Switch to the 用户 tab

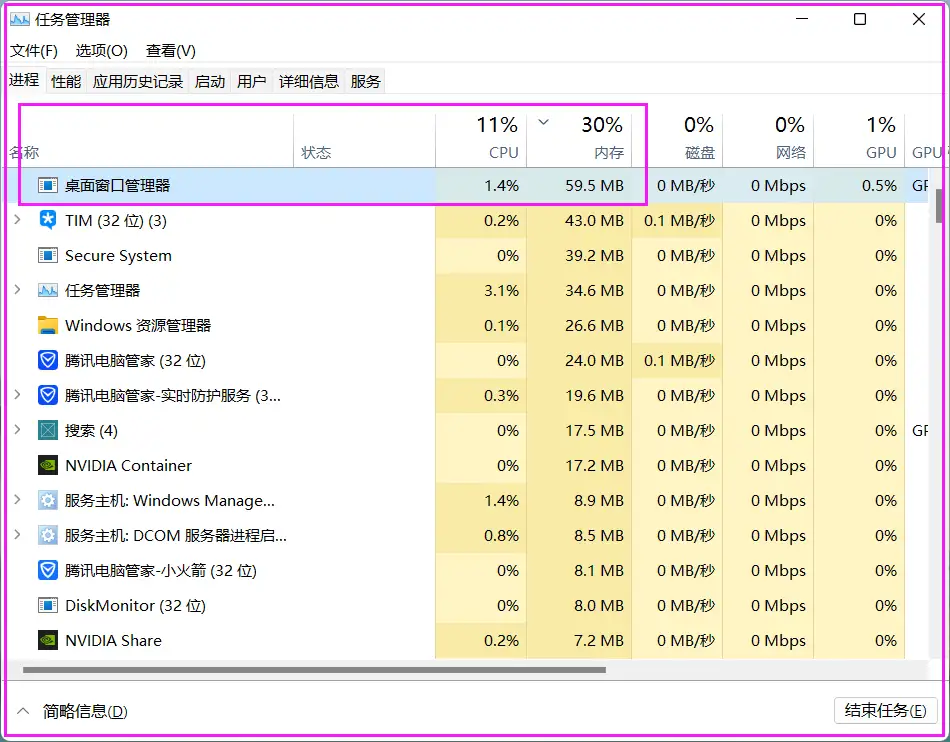pyautogui.click(x=252, y=81)
